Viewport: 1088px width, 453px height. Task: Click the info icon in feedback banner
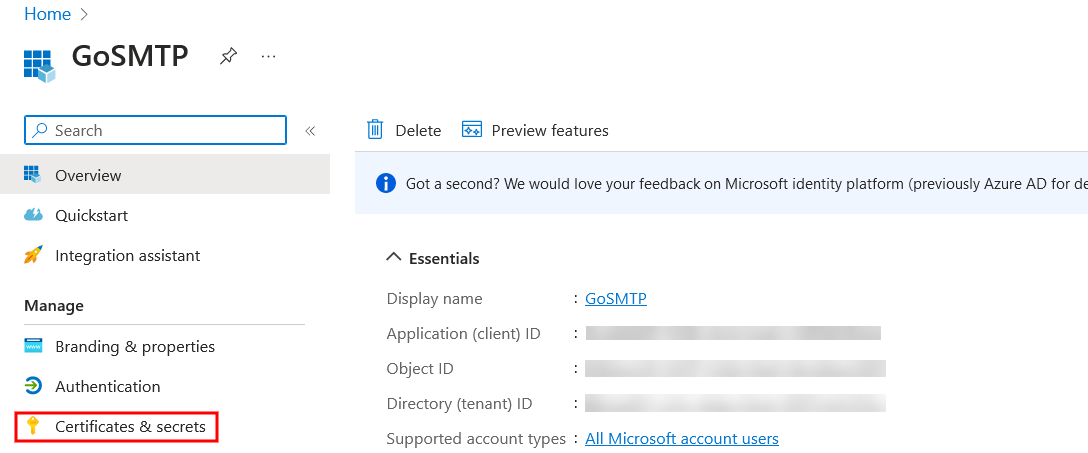click(386, 184)
